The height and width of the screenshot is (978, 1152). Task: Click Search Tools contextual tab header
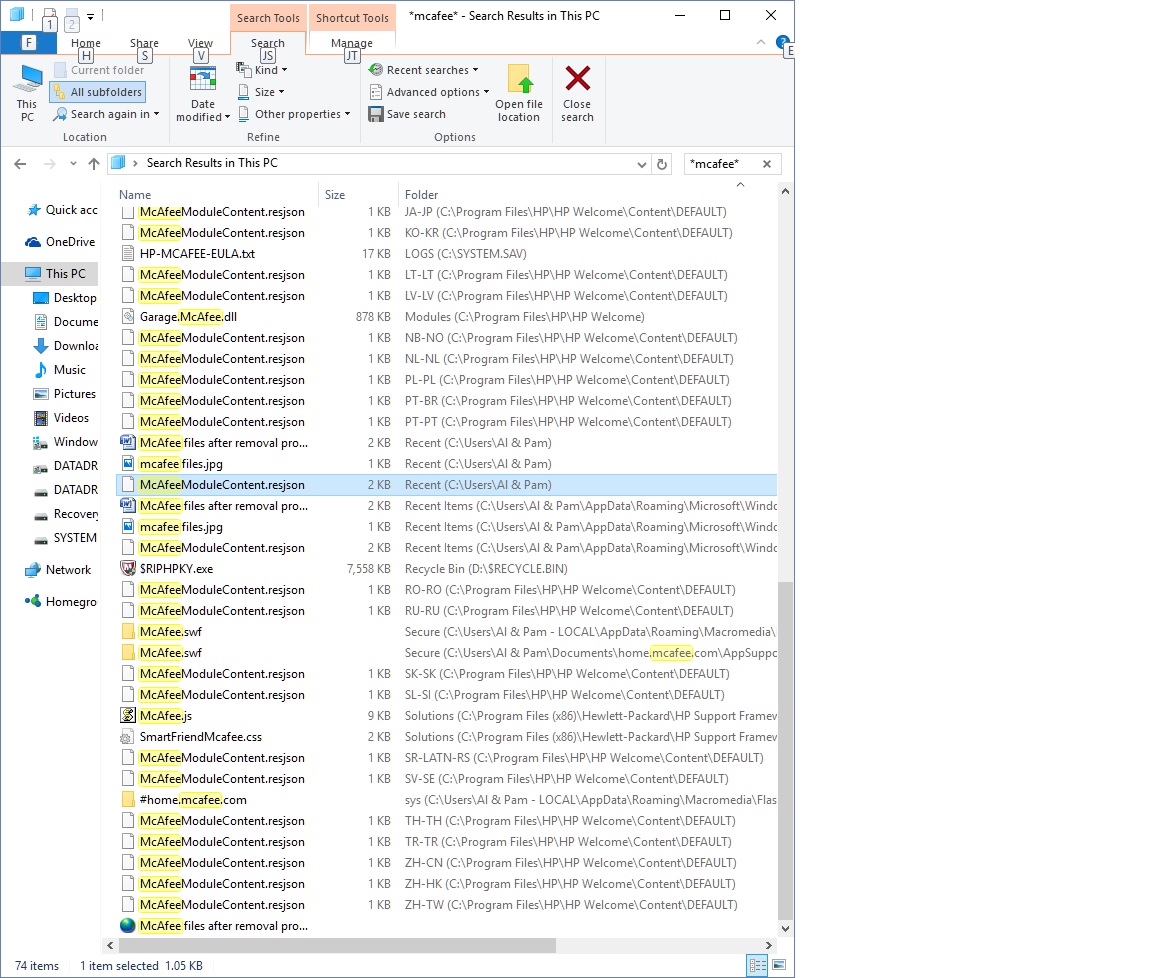[268, 18]
